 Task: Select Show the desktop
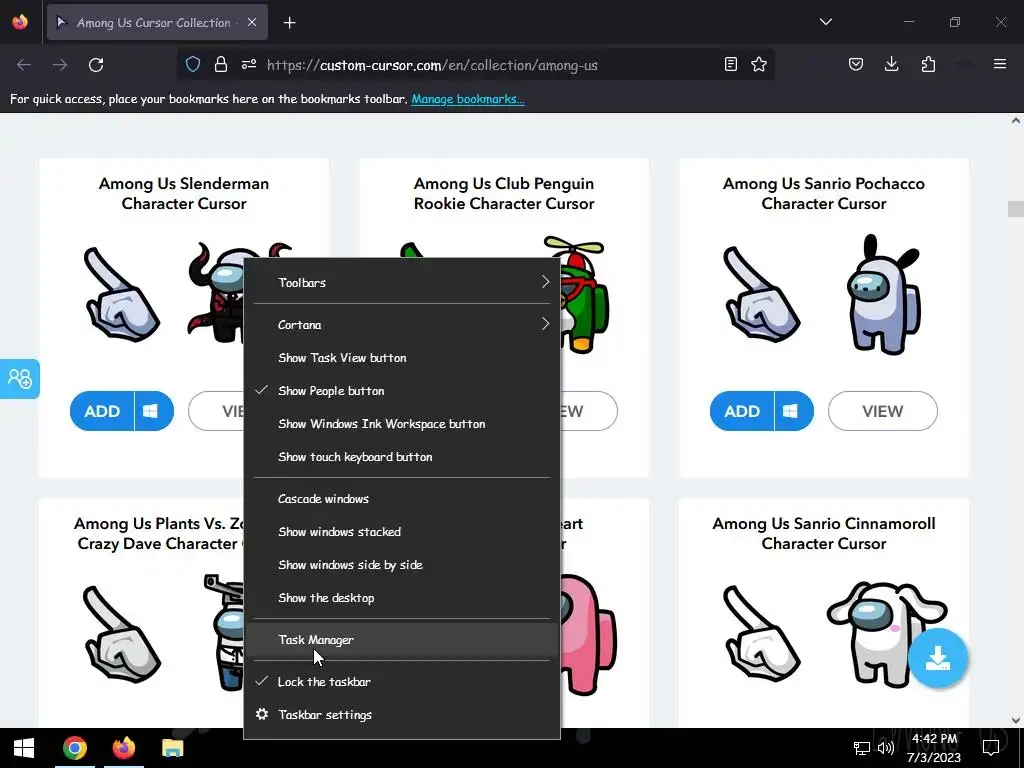tap(402, 598)
